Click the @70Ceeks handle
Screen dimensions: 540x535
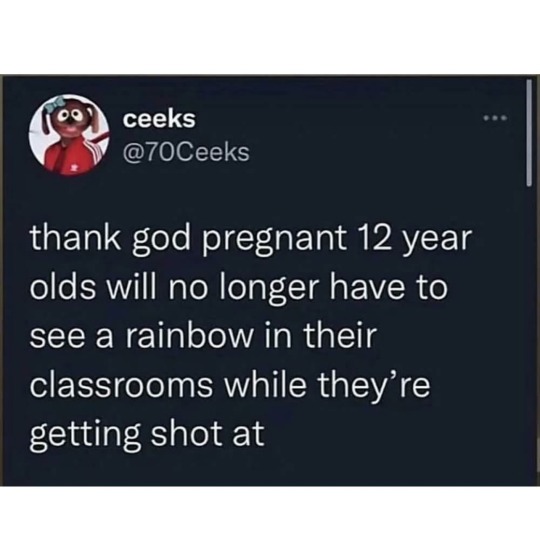pyautogui.click(x=186, y=153)
